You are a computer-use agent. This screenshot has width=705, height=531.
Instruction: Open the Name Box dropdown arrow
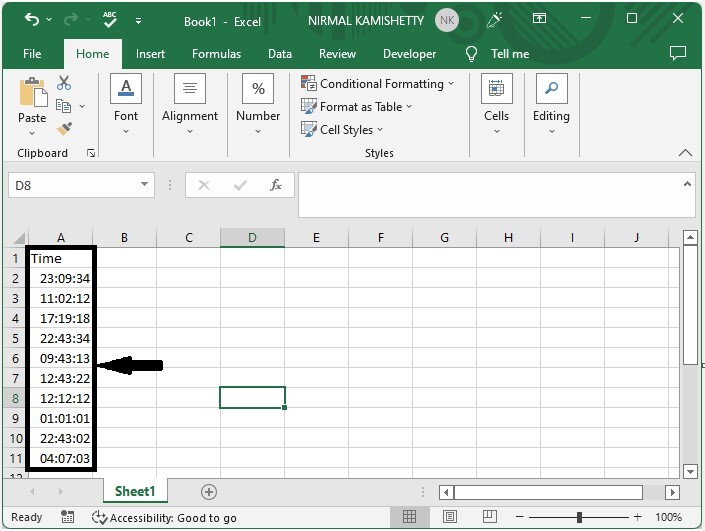point(144,184)
